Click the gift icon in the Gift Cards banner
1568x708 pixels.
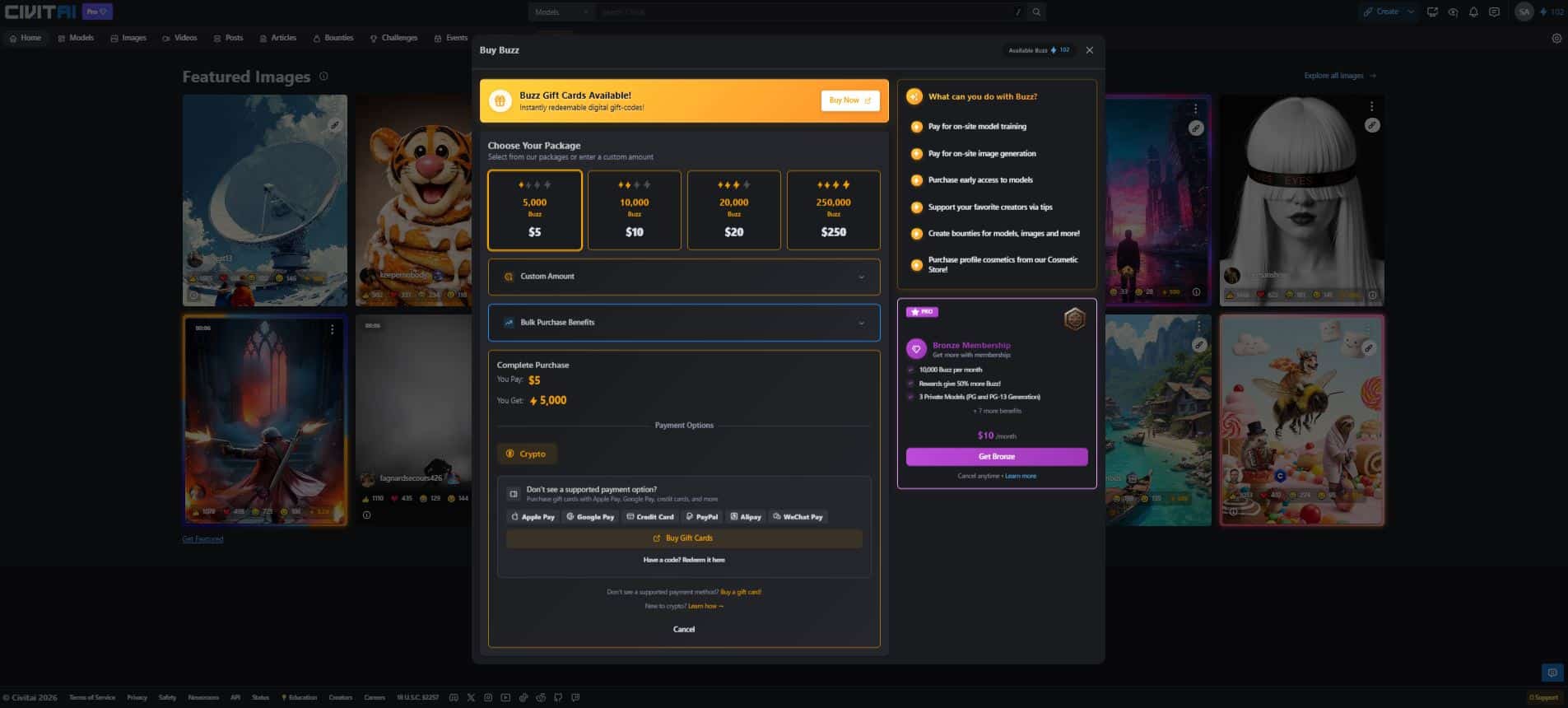[500, 100]
